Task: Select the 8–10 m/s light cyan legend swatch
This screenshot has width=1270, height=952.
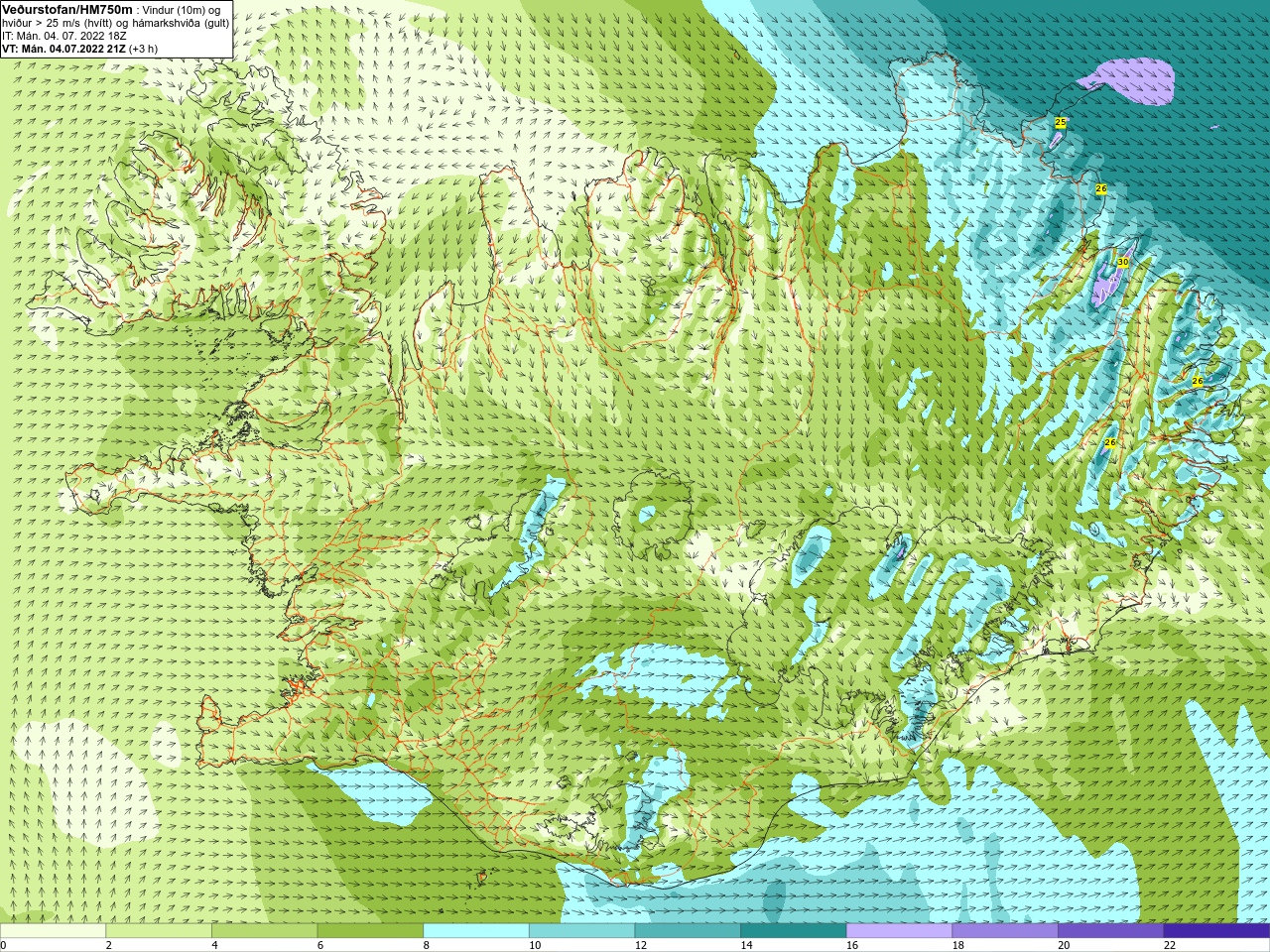Action: (476, 931)
